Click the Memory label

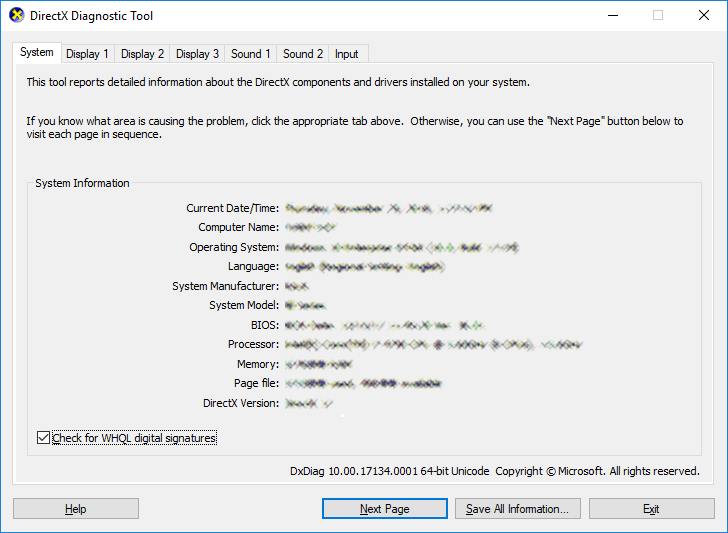258,364
